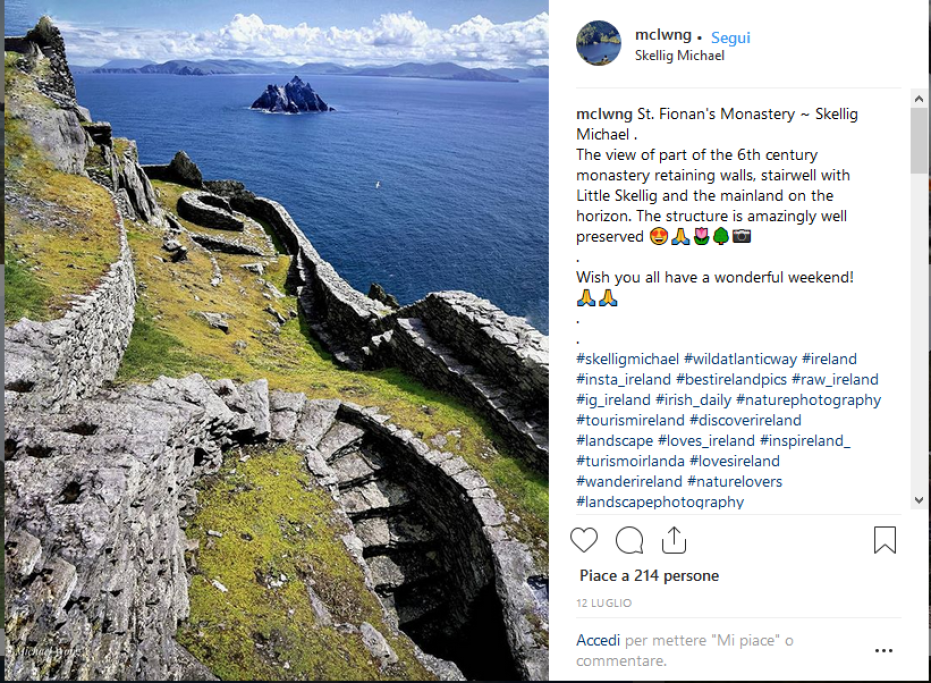This screenshot has width=931, height=683.
Task: Open the three-dot more options menu
Action: (883, 650)
